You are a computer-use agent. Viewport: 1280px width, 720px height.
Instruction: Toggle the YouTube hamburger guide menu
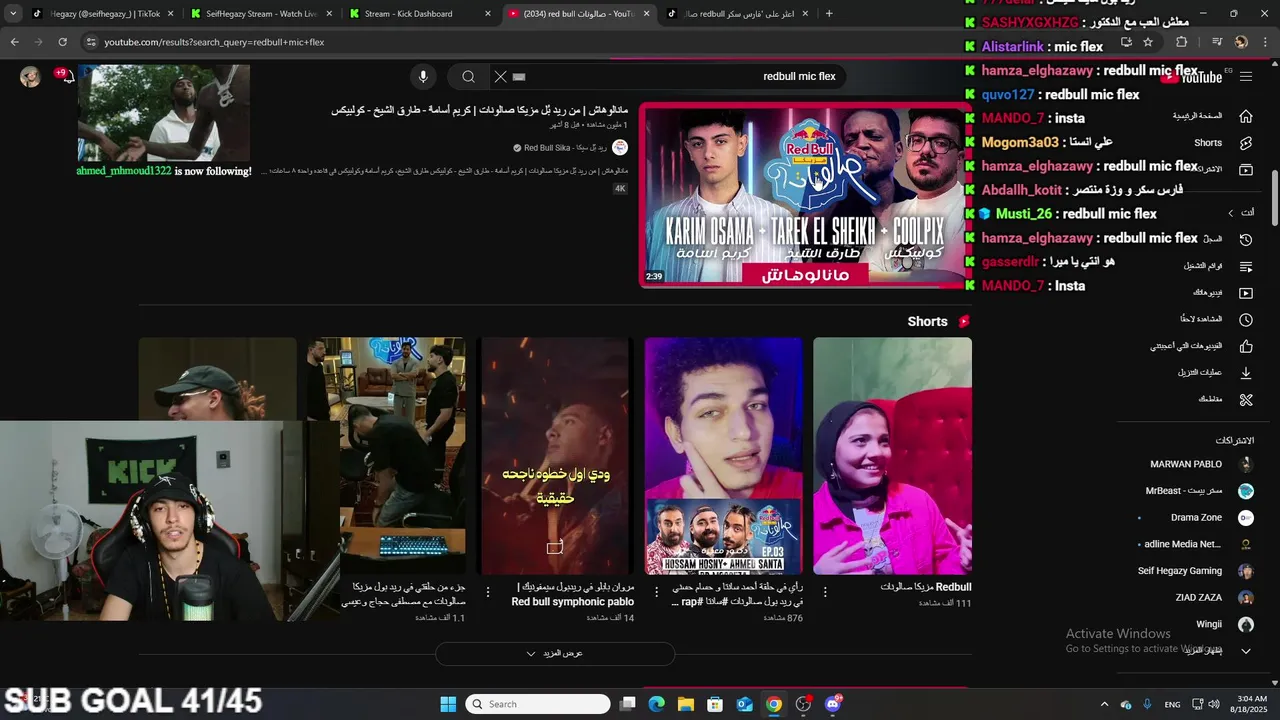tap(1245, 77)
